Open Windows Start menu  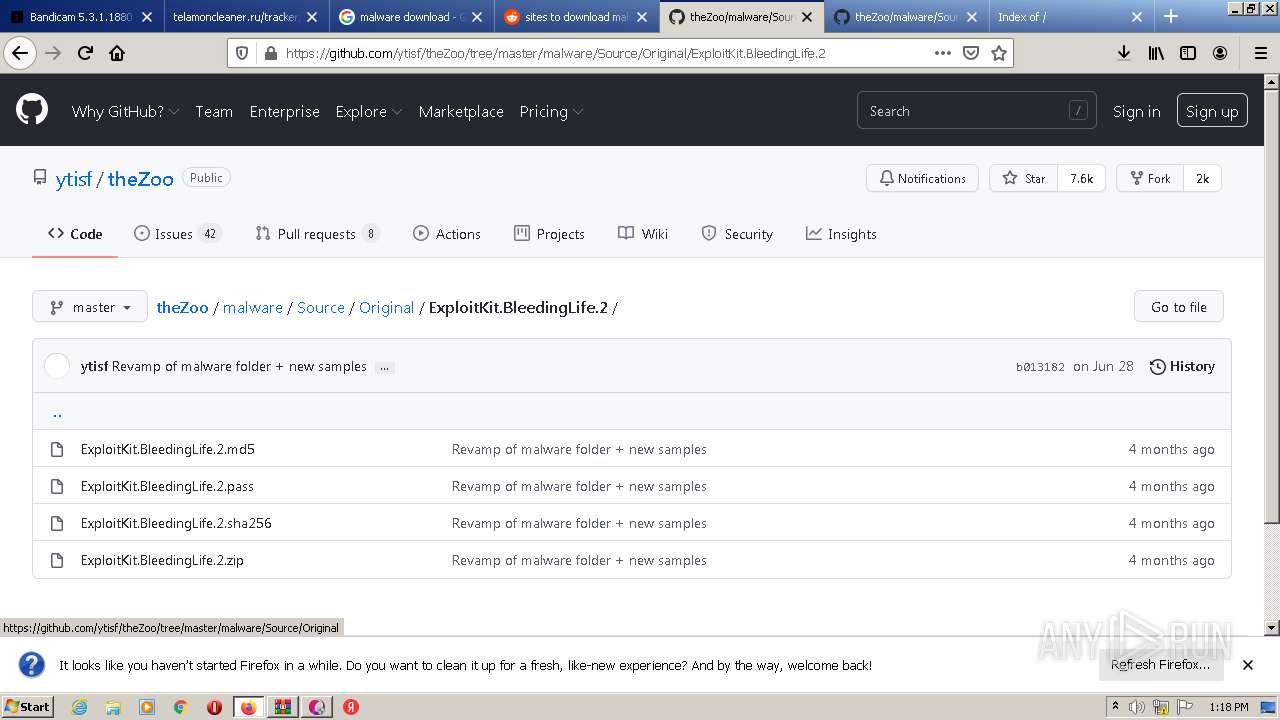point(27,707)
